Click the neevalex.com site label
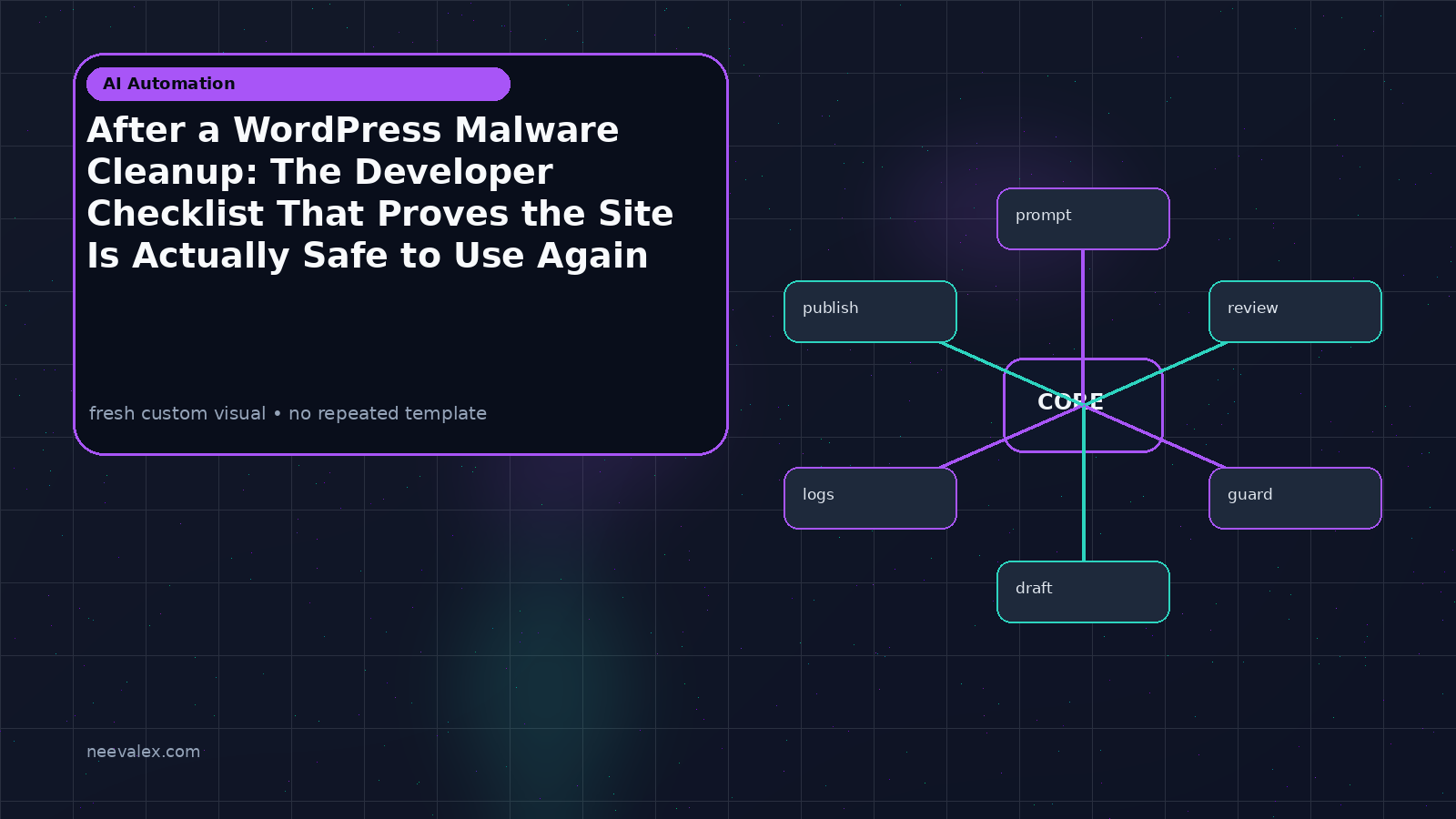This screenshot has width=1456, height=819. 143,752
